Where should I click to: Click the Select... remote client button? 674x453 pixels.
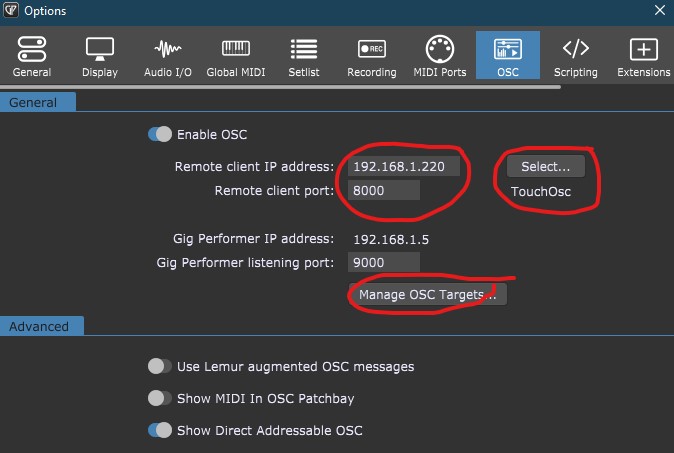click(545, 166)
